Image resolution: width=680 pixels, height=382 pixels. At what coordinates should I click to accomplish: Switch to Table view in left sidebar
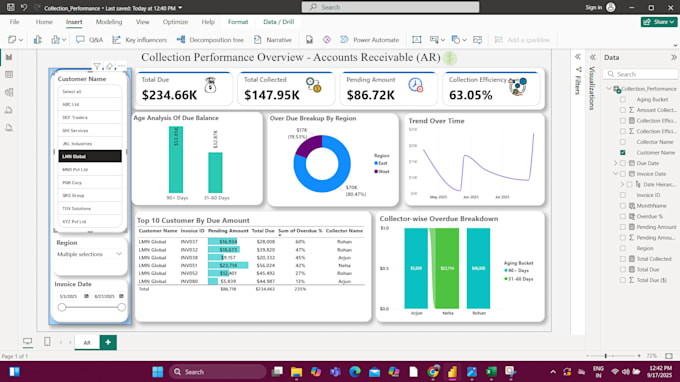point(9,75)
